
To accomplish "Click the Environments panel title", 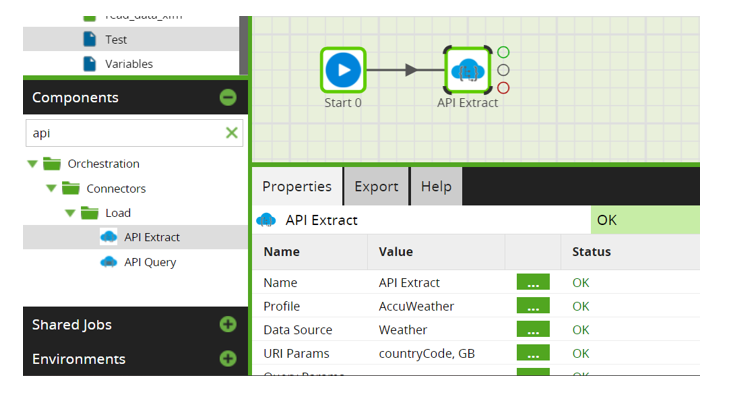I will tap(79, 359).
